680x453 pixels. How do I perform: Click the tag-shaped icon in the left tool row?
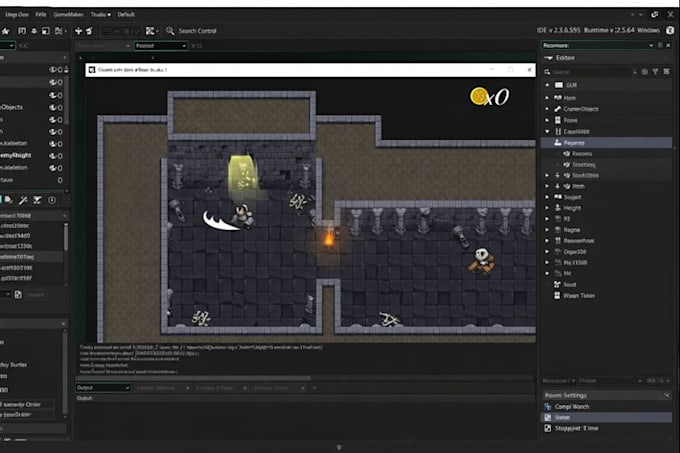coord(9,200)
